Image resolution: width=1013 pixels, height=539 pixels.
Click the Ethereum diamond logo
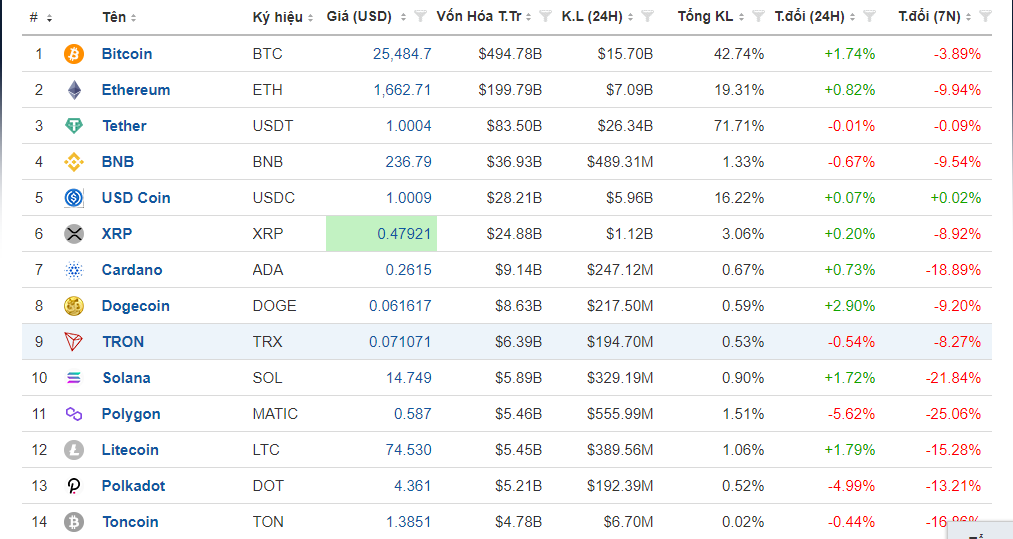click(x=74, y=90)
